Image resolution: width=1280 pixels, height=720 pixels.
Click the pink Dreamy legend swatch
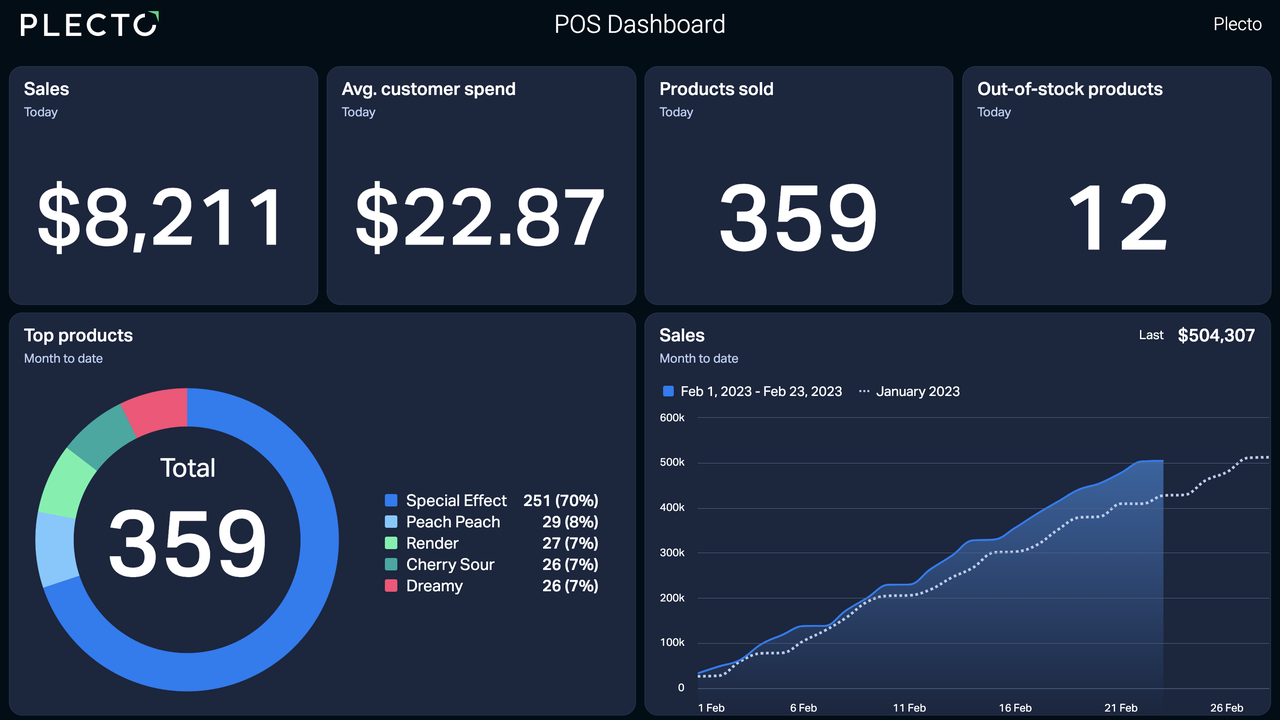point(391,586)
